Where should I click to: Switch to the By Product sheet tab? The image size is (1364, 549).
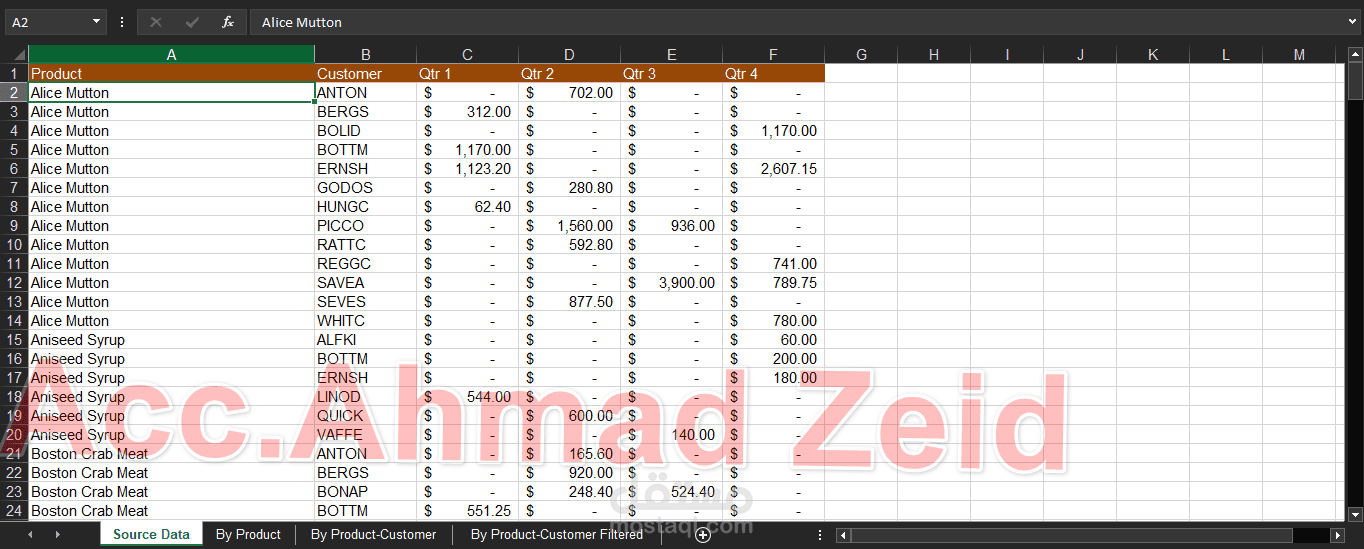(x=248, y=534)
